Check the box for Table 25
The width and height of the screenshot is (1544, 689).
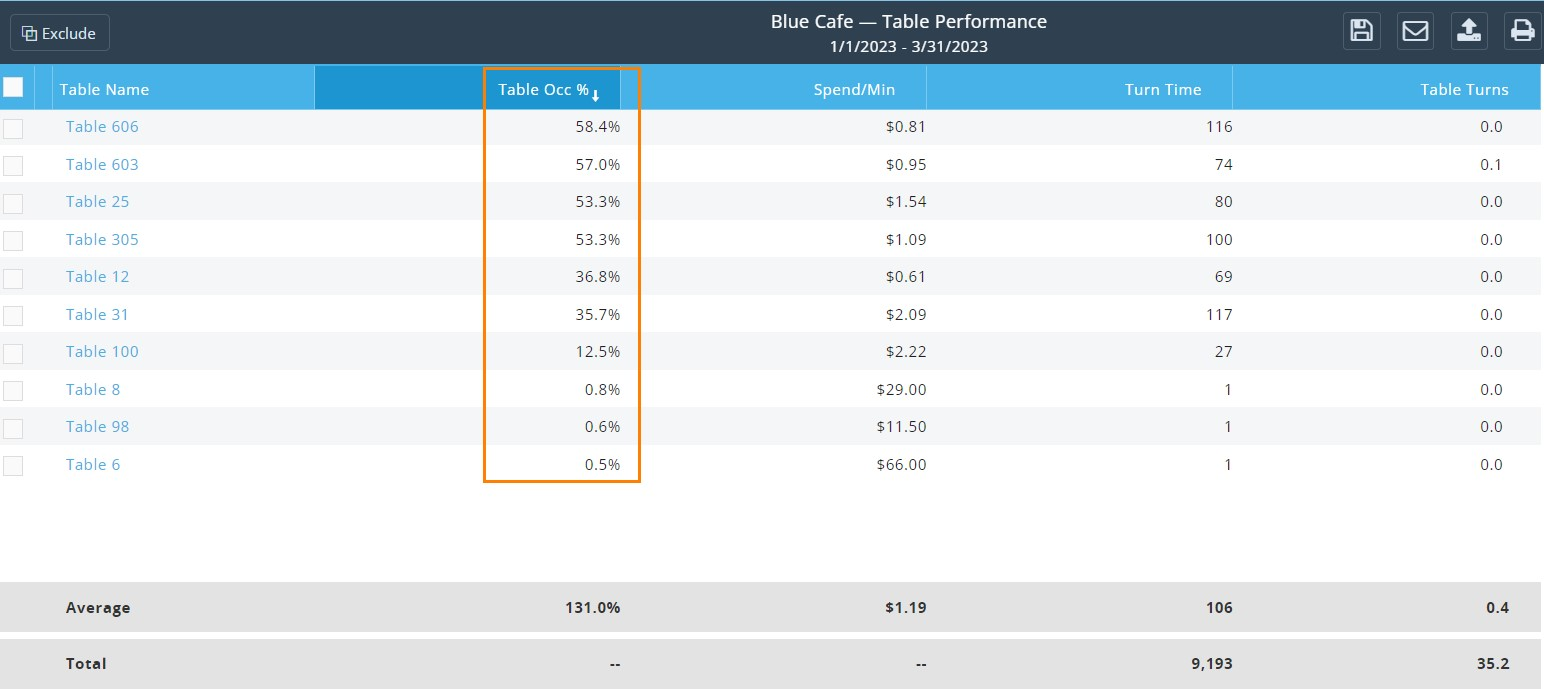click(x=13, y=203)
